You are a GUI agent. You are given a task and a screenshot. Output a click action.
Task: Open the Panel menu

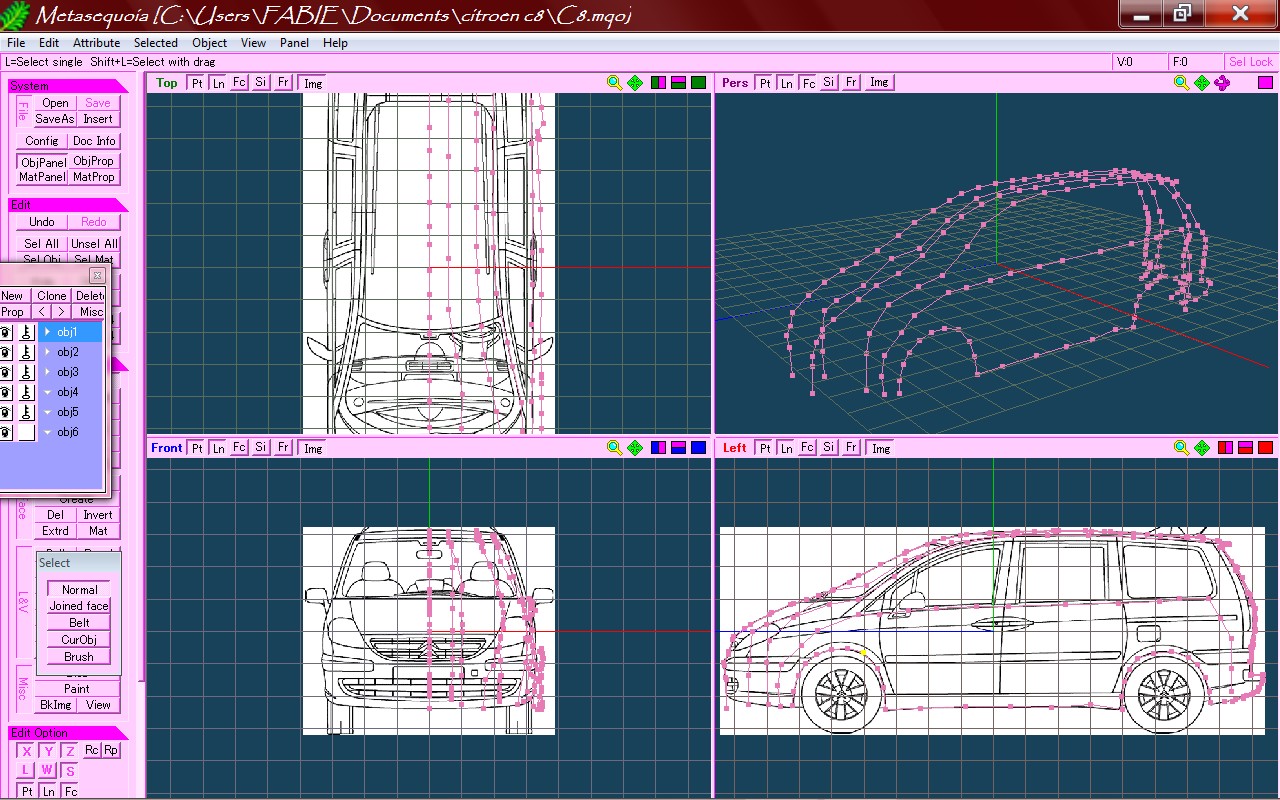[x=294, y=43]
